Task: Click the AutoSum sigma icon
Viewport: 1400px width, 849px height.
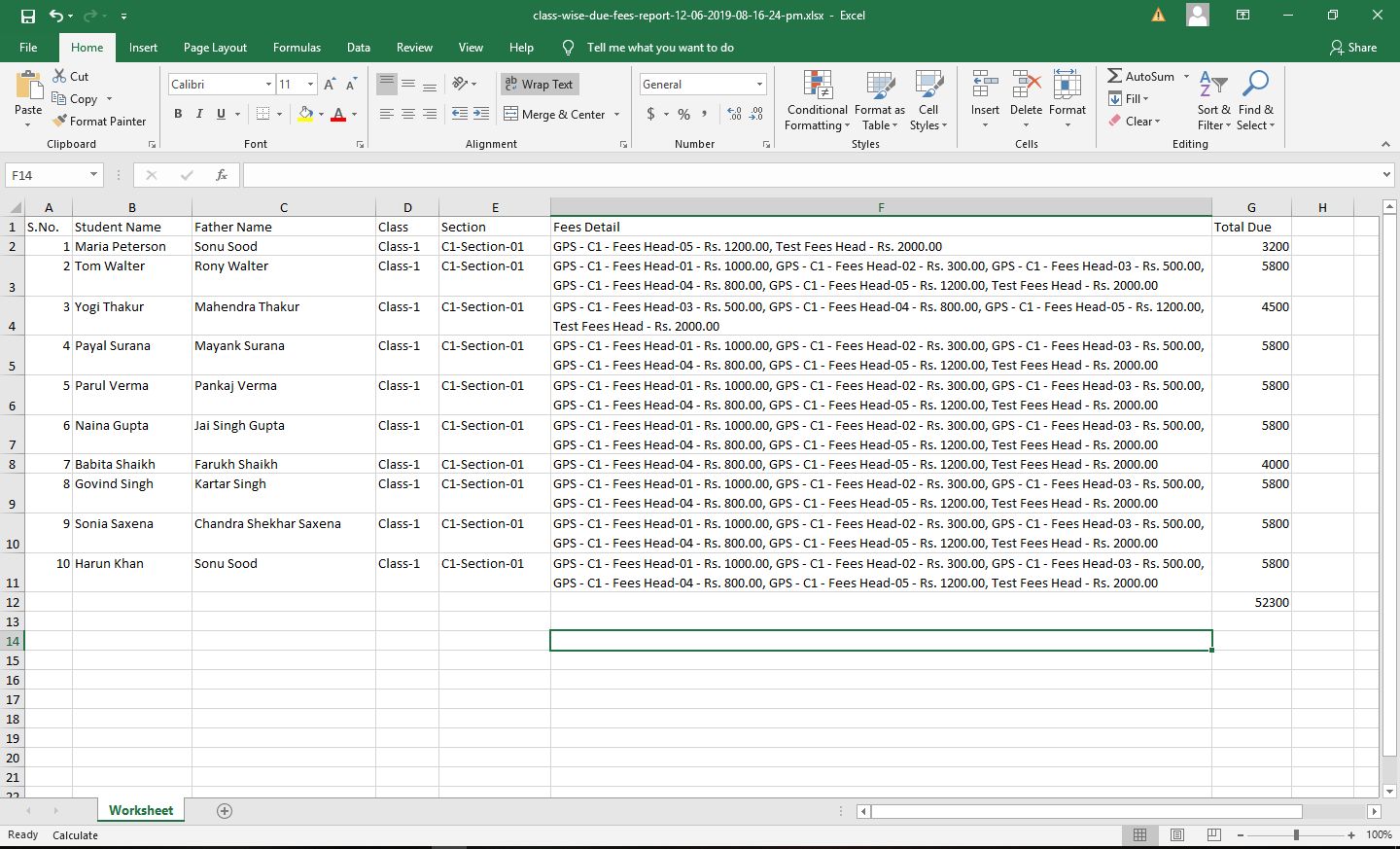Action: tap(1115, 76)
